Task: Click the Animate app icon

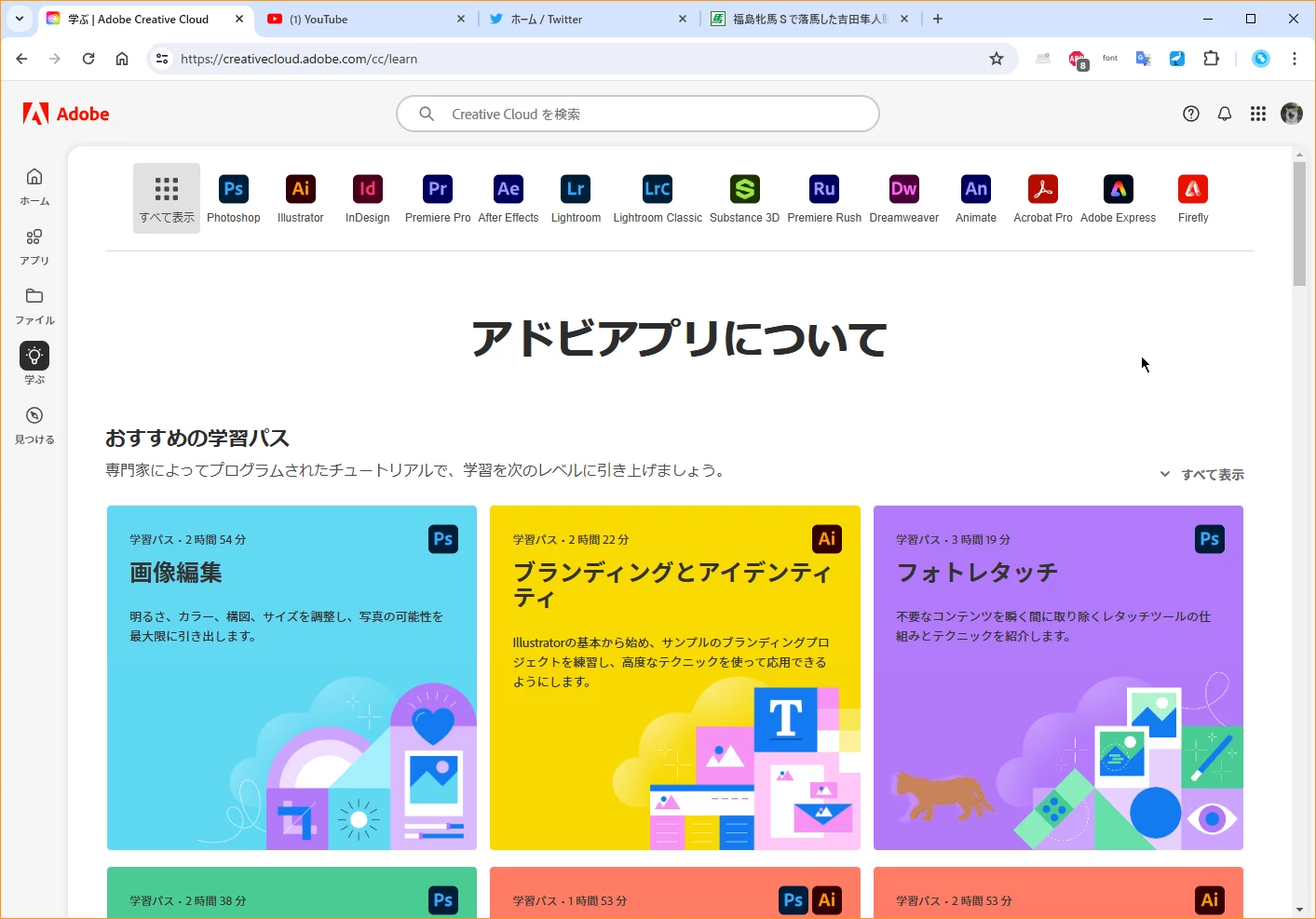Action: point(976,198)
